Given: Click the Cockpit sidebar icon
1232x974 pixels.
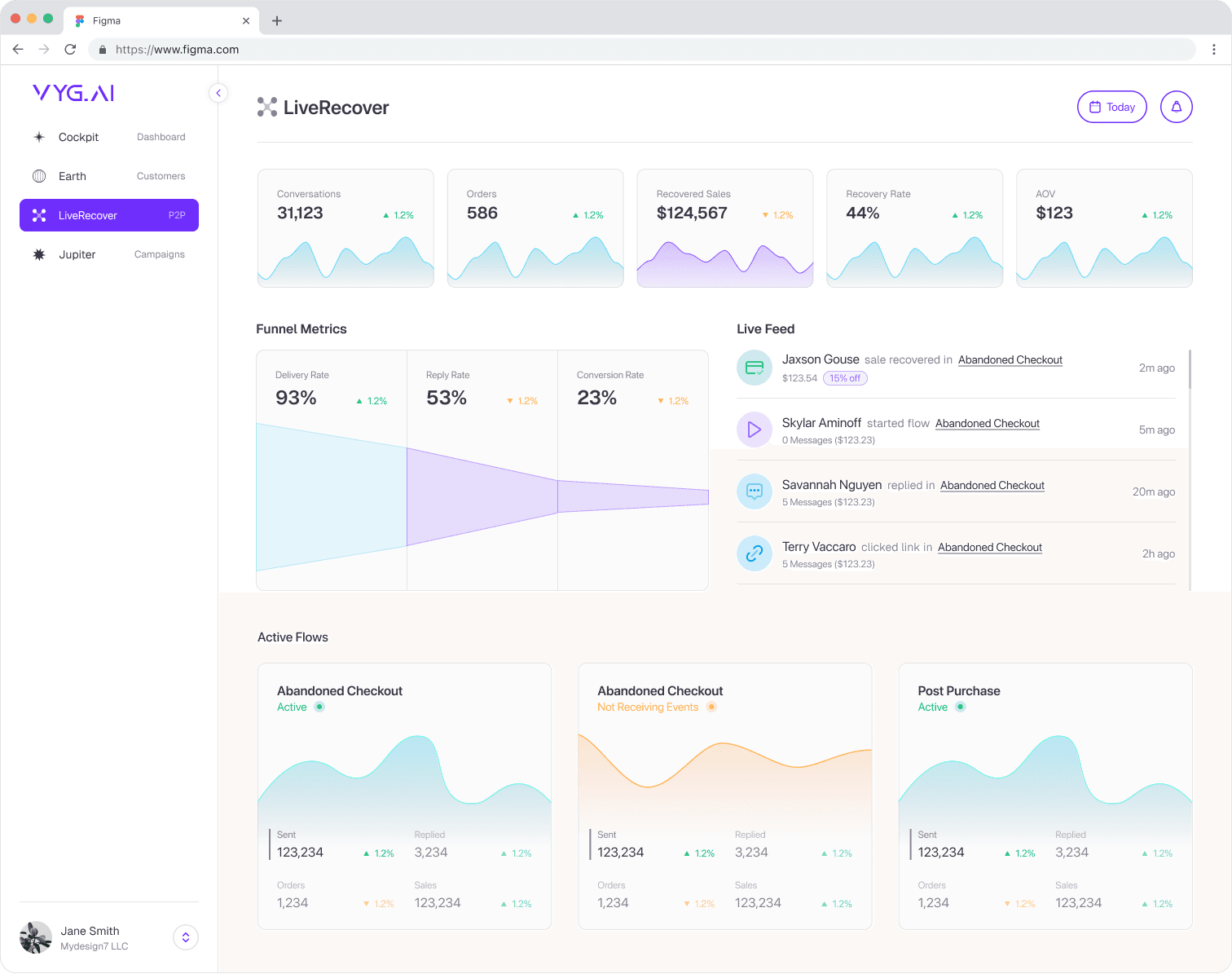Looking at the screenshot, I should tap(39, 137).
